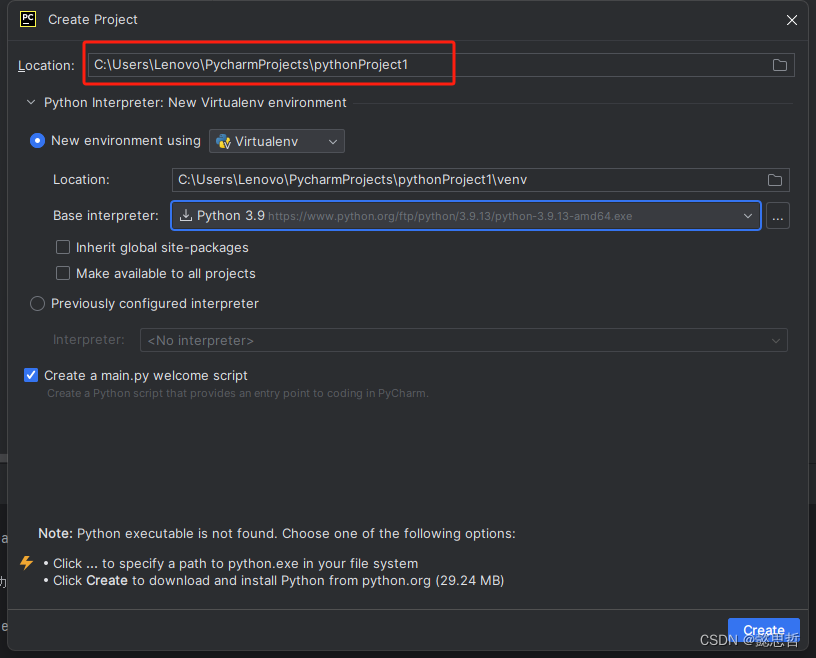Browse folder for venv Location
This screenshot has width=816, height=658.
pos(774,180)
